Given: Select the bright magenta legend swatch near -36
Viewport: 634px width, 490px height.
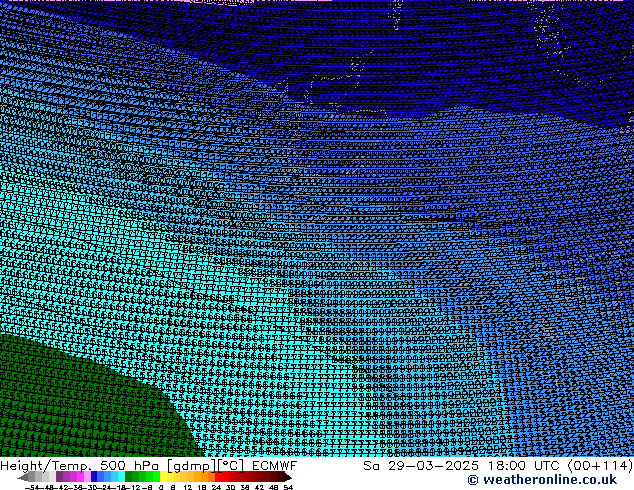Looking at the screenshot, I should pos(80,477).
